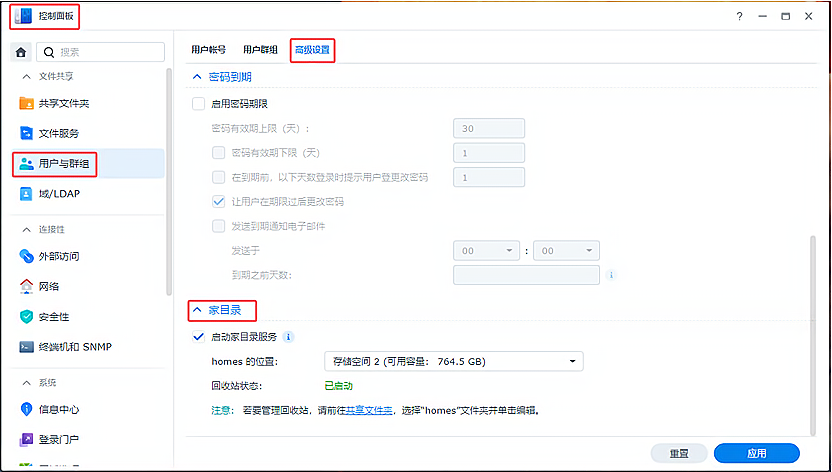Click the 应用 button
The image size is (832, 472).
[x=756, y=453]
